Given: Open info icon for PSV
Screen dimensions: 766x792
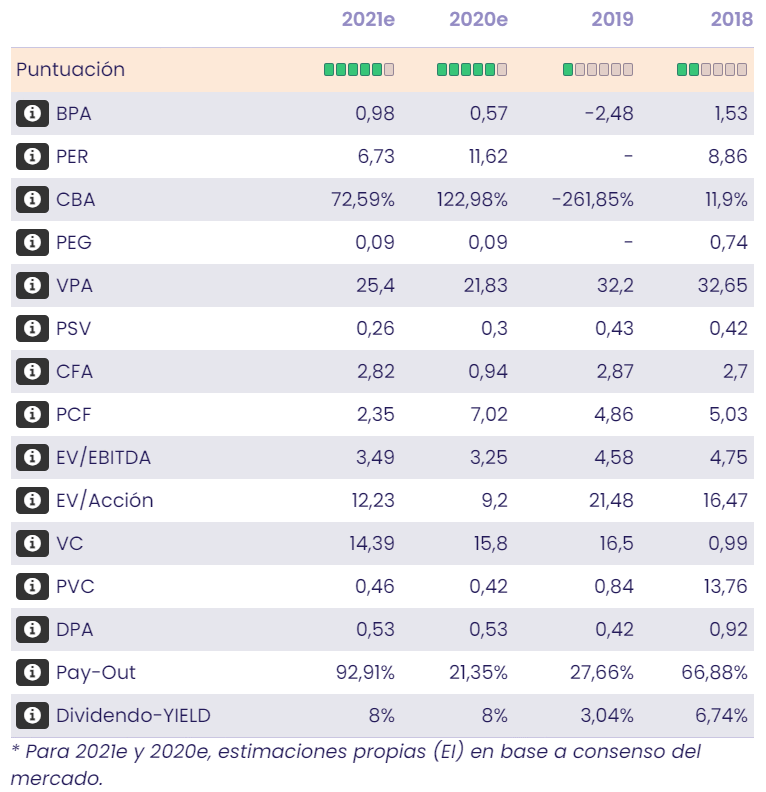Looking at the screenshot, I should click(x=32, y=328).
